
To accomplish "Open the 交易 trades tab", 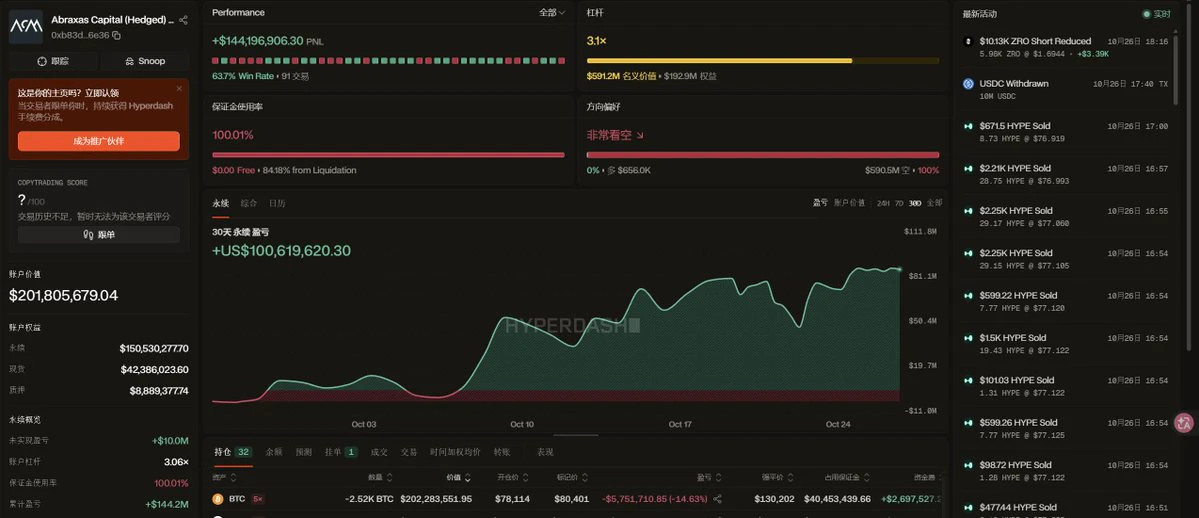I will click(x=409, y=452).
